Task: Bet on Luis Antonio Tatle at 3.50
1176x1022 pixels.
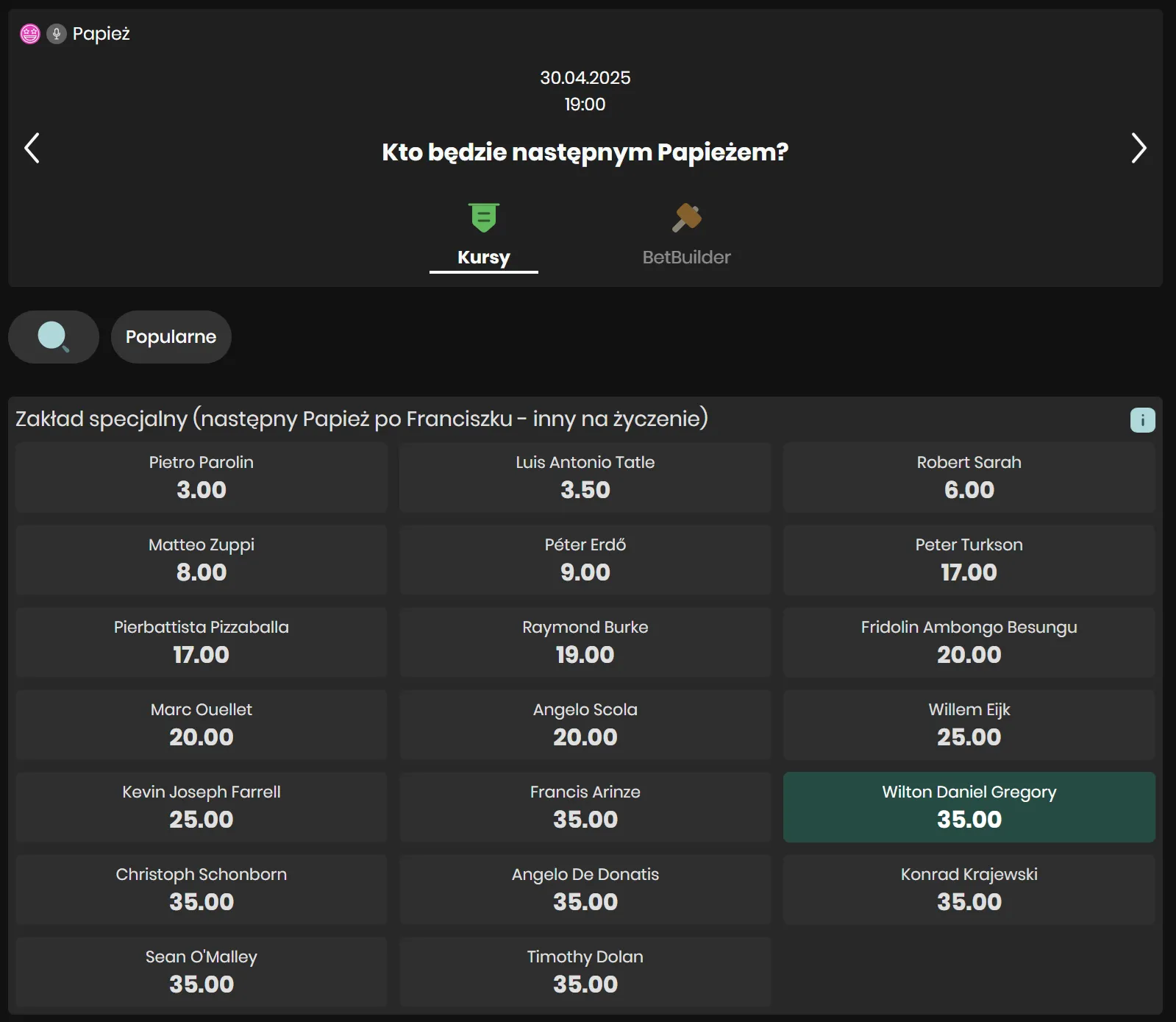Action: point(585,478)
